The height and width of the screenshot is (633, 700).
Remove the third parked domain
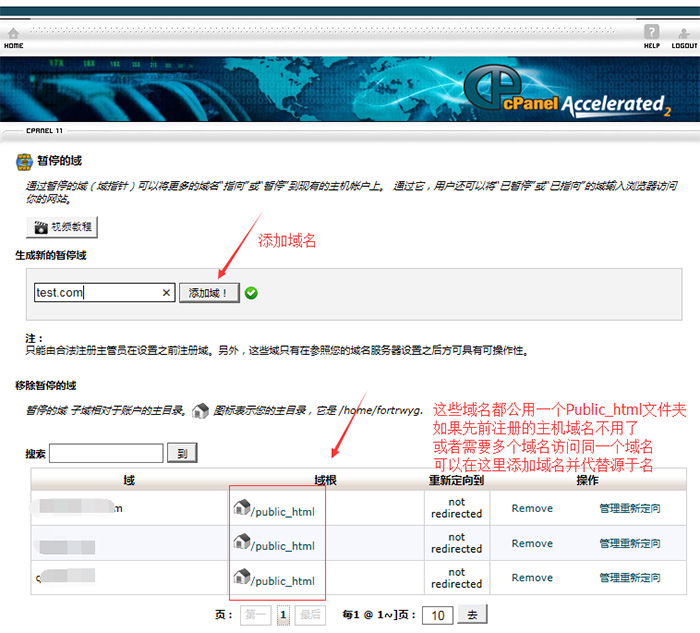coord(532,579)
